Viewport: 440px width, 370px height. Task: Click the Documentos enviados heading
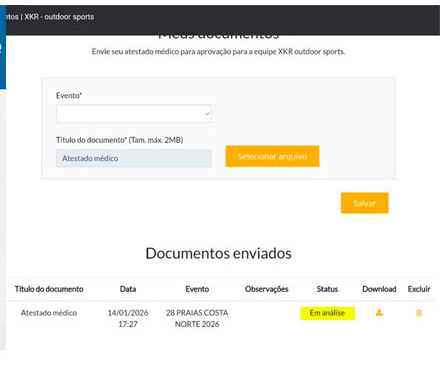tap(219, 253)
